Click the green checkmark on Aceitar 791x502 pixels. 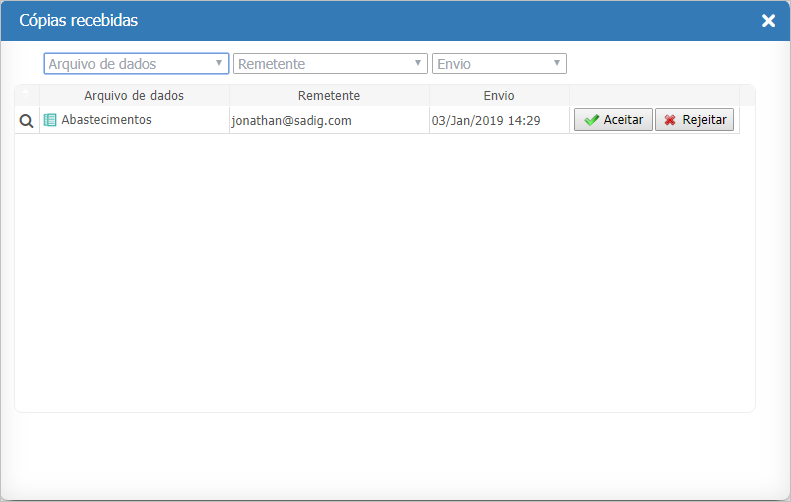[591, 120]
